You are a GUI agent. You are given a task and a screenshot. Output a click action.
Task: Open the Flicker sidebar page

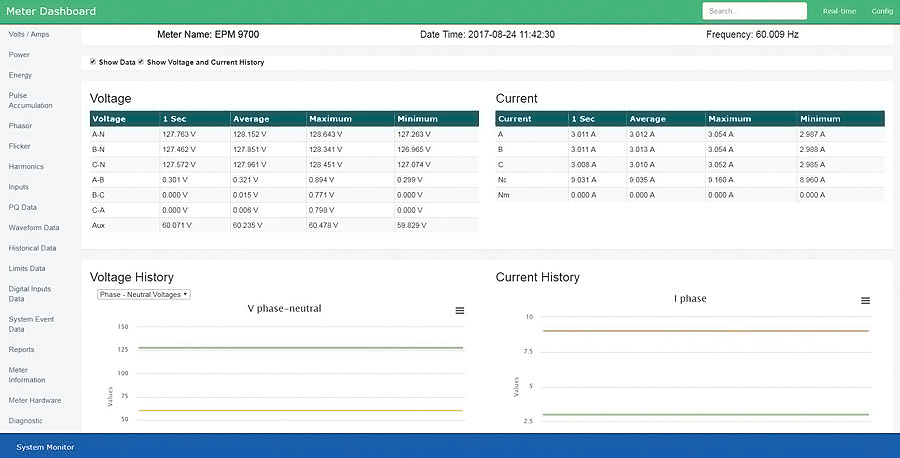click(x=20, y=146)
